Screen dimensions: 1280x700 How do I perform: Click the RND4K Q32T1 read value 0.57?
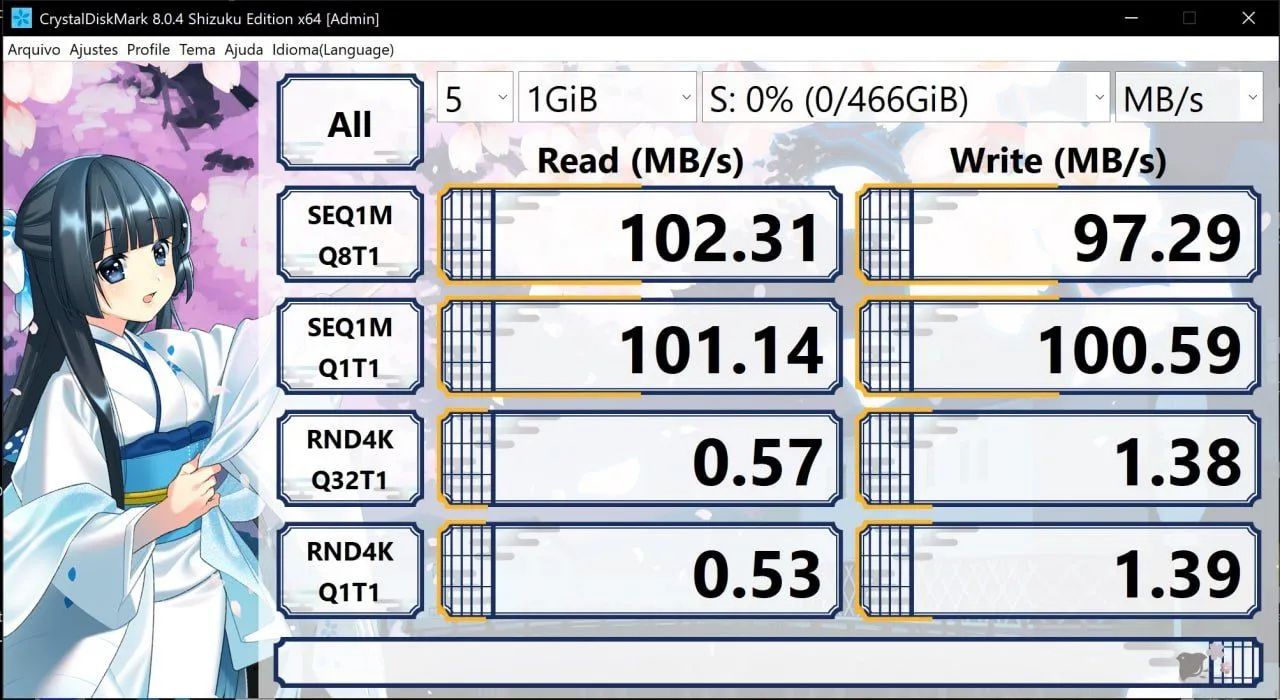point(640,460)
